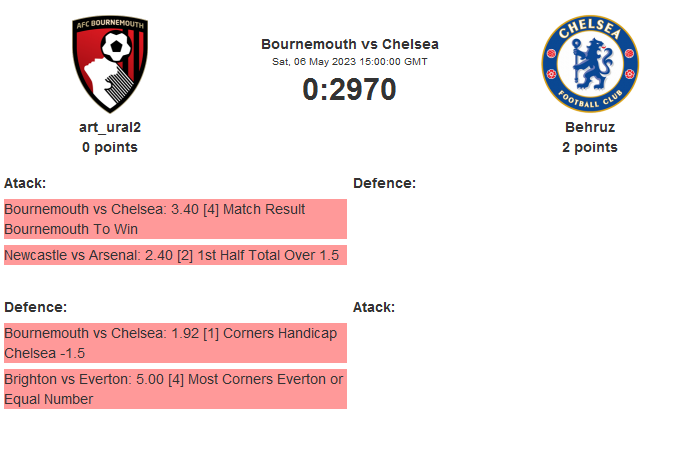This screenshot has width=700, height=460.
Task: Select the Chelsea -1.5 text line
Action: (x=46, y=353)
